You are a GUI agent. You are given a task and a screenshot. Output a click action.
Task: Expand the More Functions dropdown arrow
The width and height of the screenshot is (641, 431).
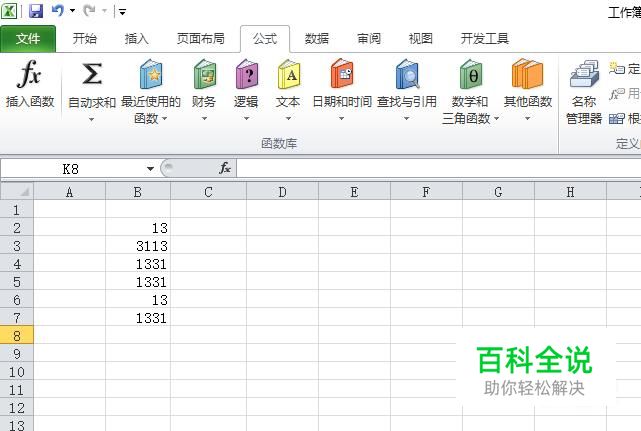(528, 119)
